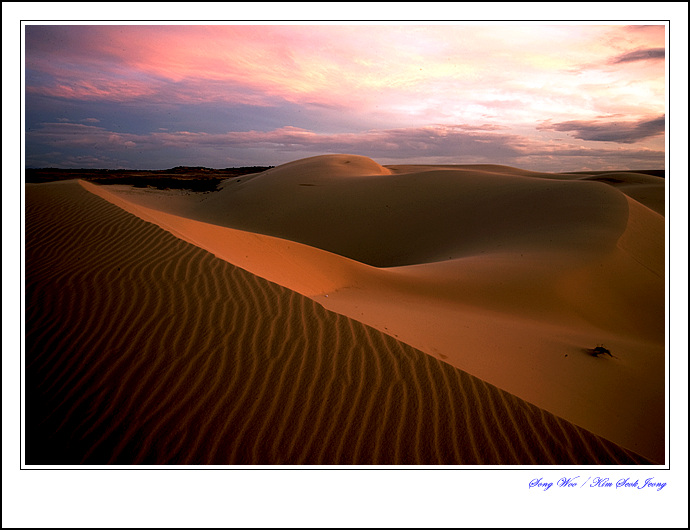Click the "Song Woo" part of the signature
This screenshot has height=530, width=690.
click(x=553, y=483)
